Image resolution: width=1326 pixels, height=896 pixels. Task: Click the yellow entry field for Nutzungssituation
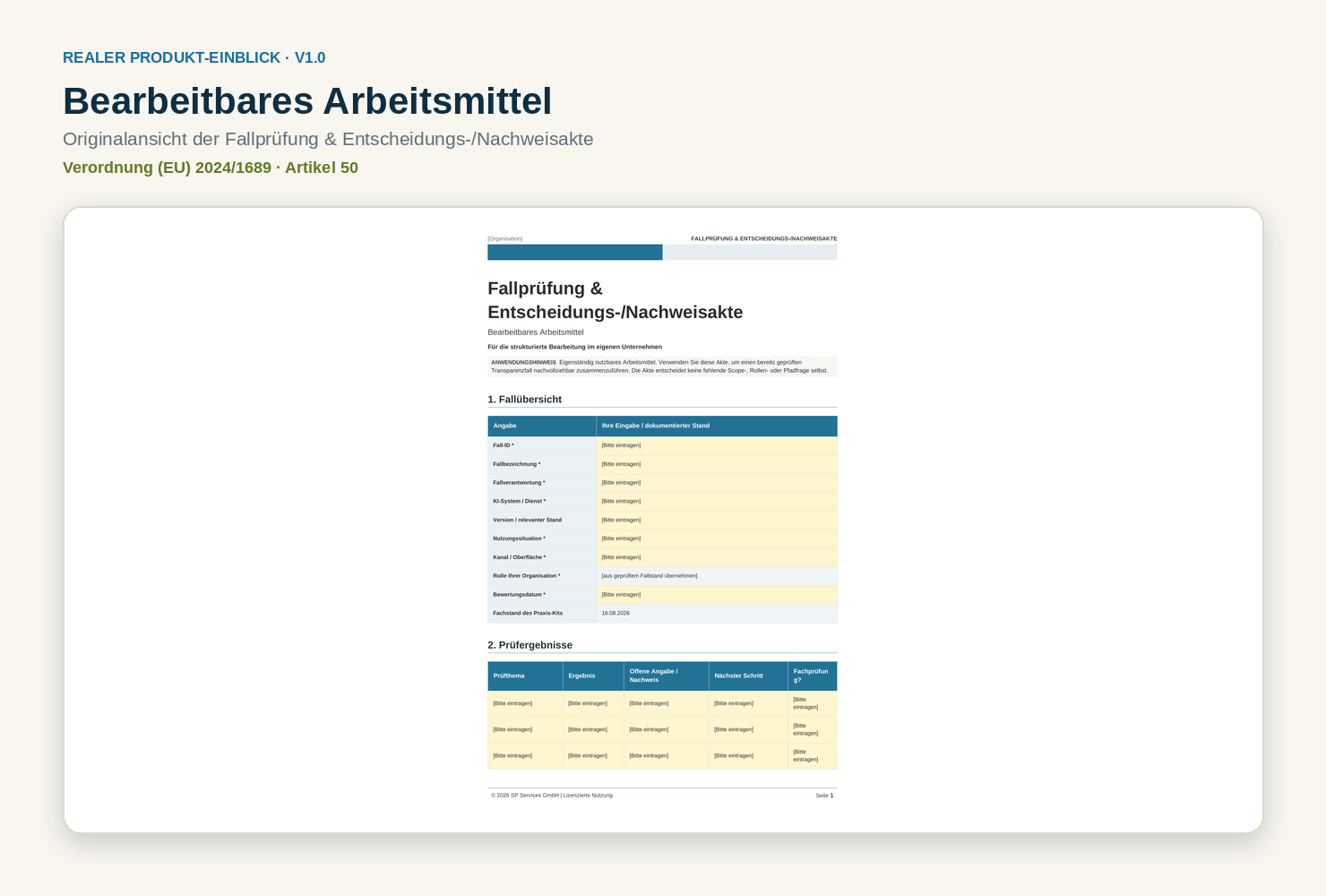[717, 538]
